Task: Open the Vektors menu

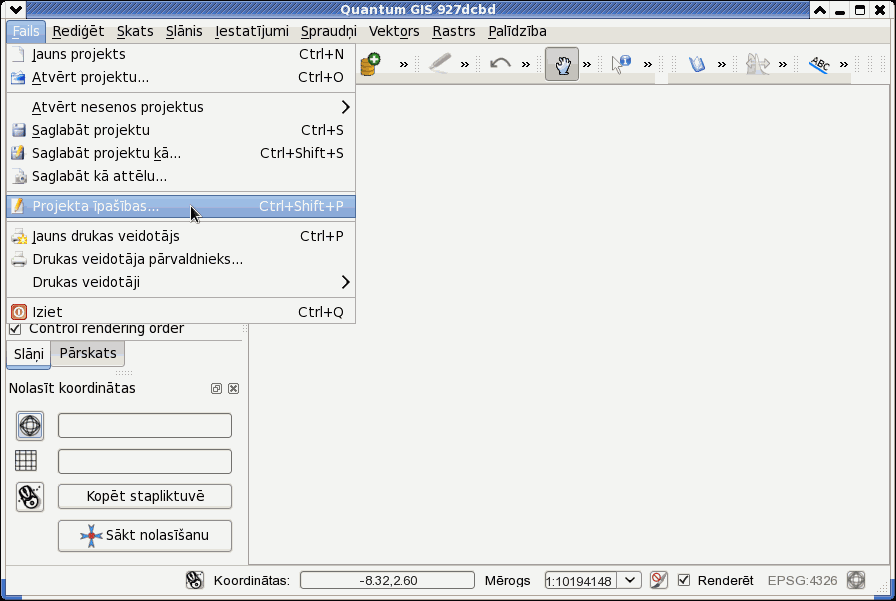Action: (394, 31)
